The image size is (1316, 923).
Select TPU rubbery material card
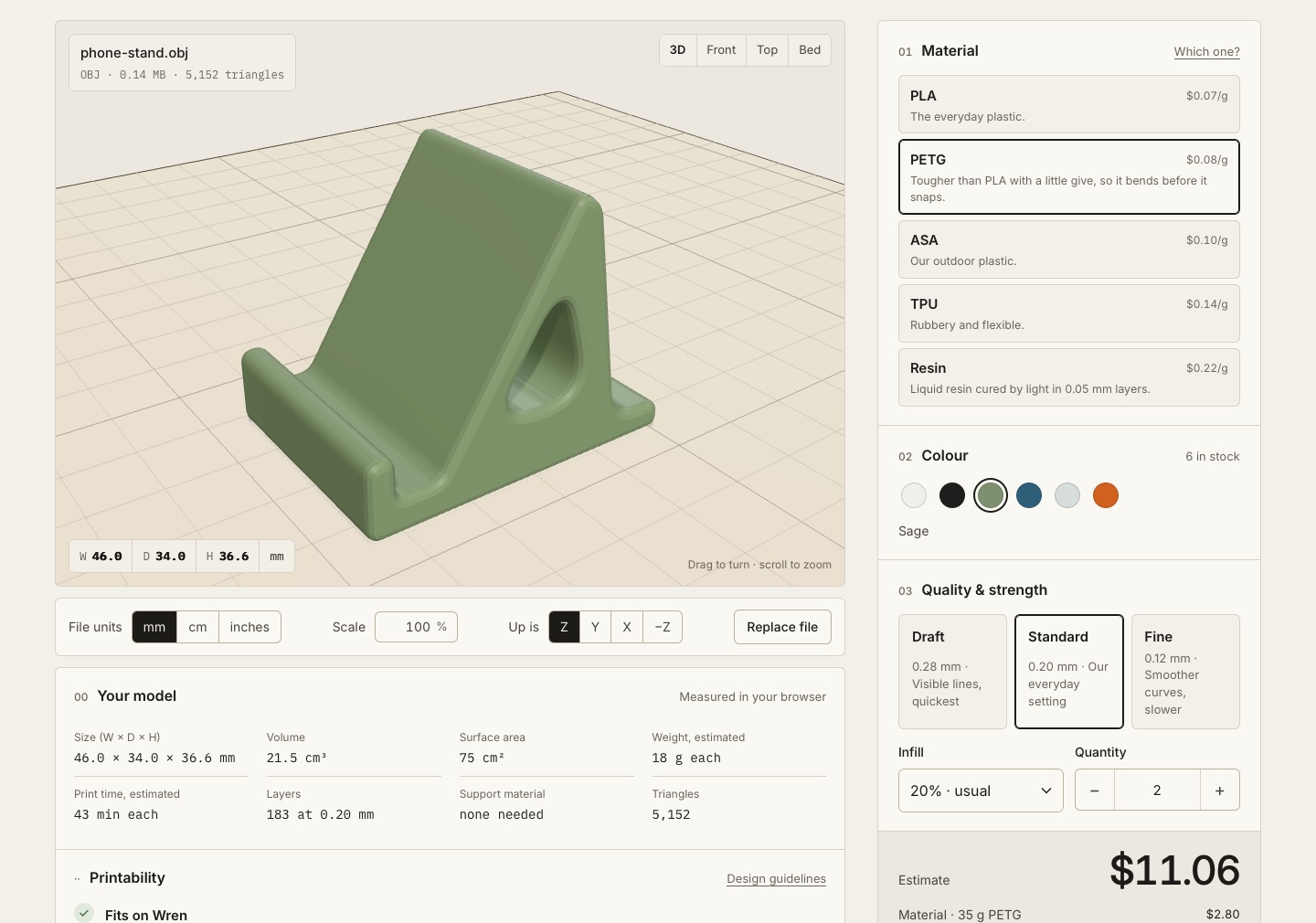pyautogui.click(x=1069, y=313)
